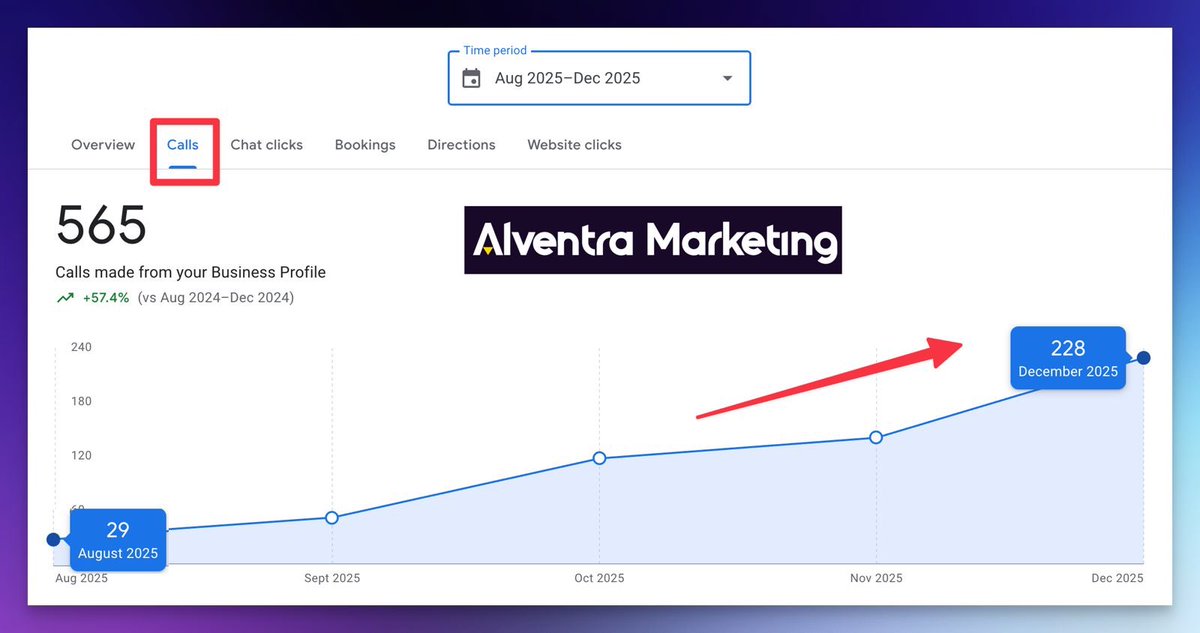Click the 565 total calls number
The image size is (1200, 633).
(x=101, y=225)
